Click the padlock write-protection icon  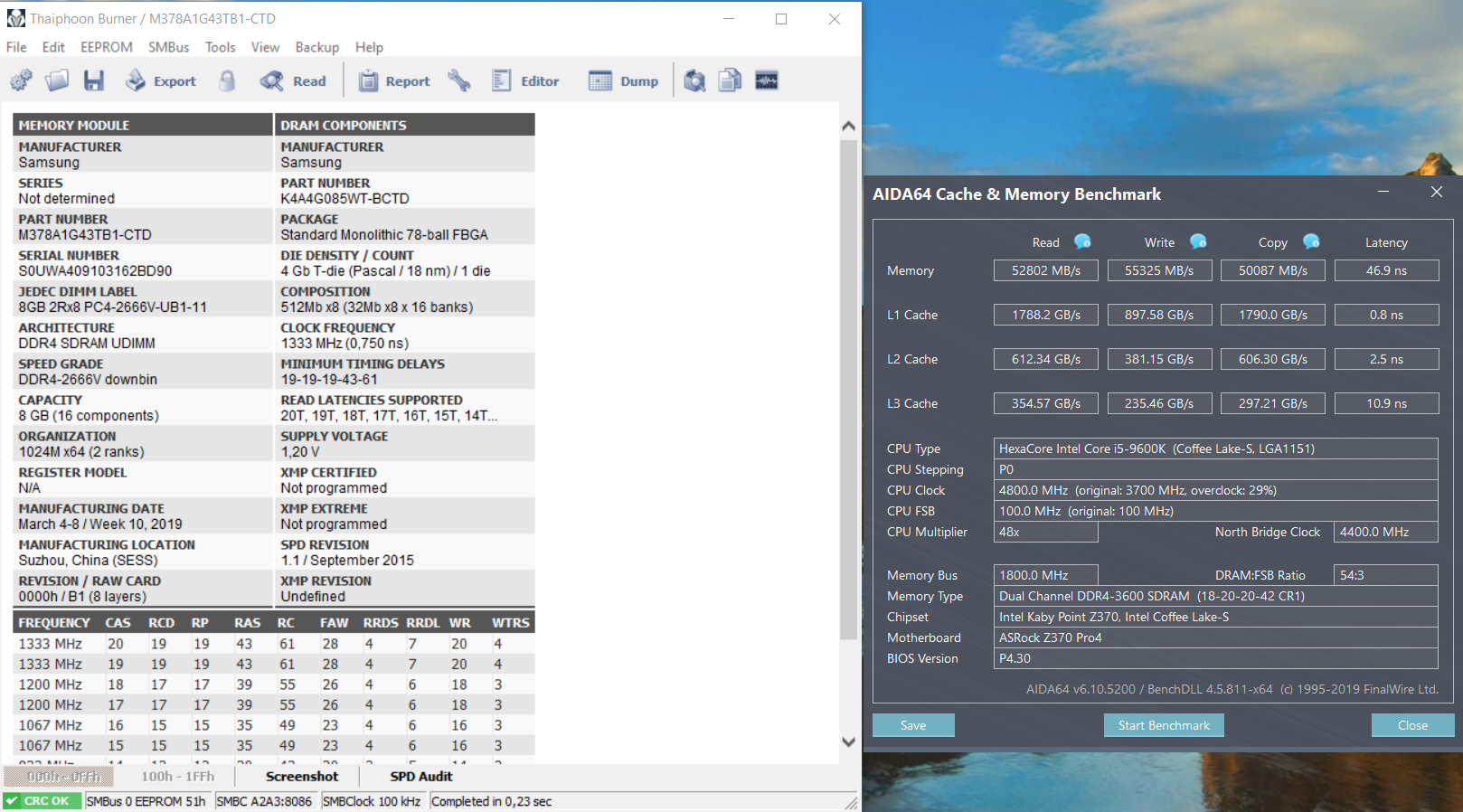tap(227, 80)
